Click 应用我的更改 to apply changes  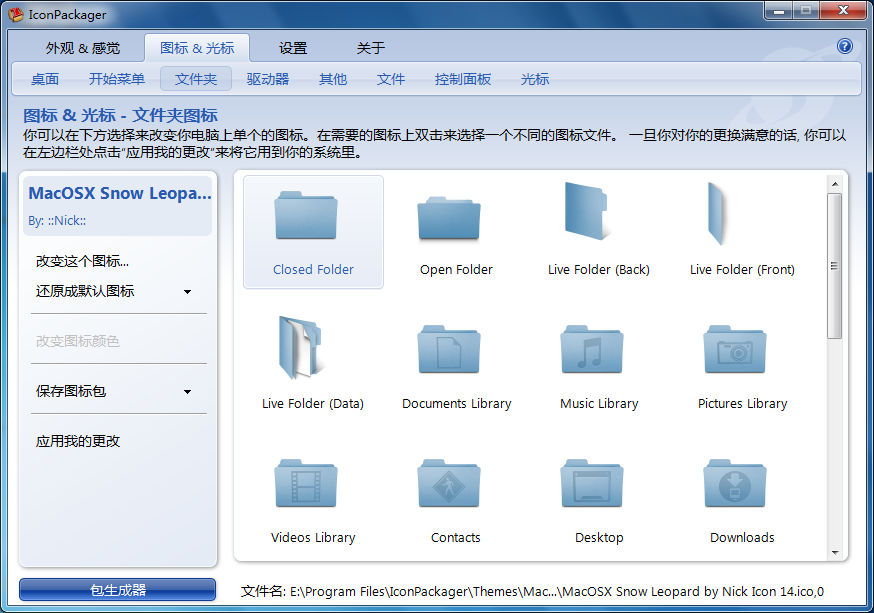tap(78, 441)
